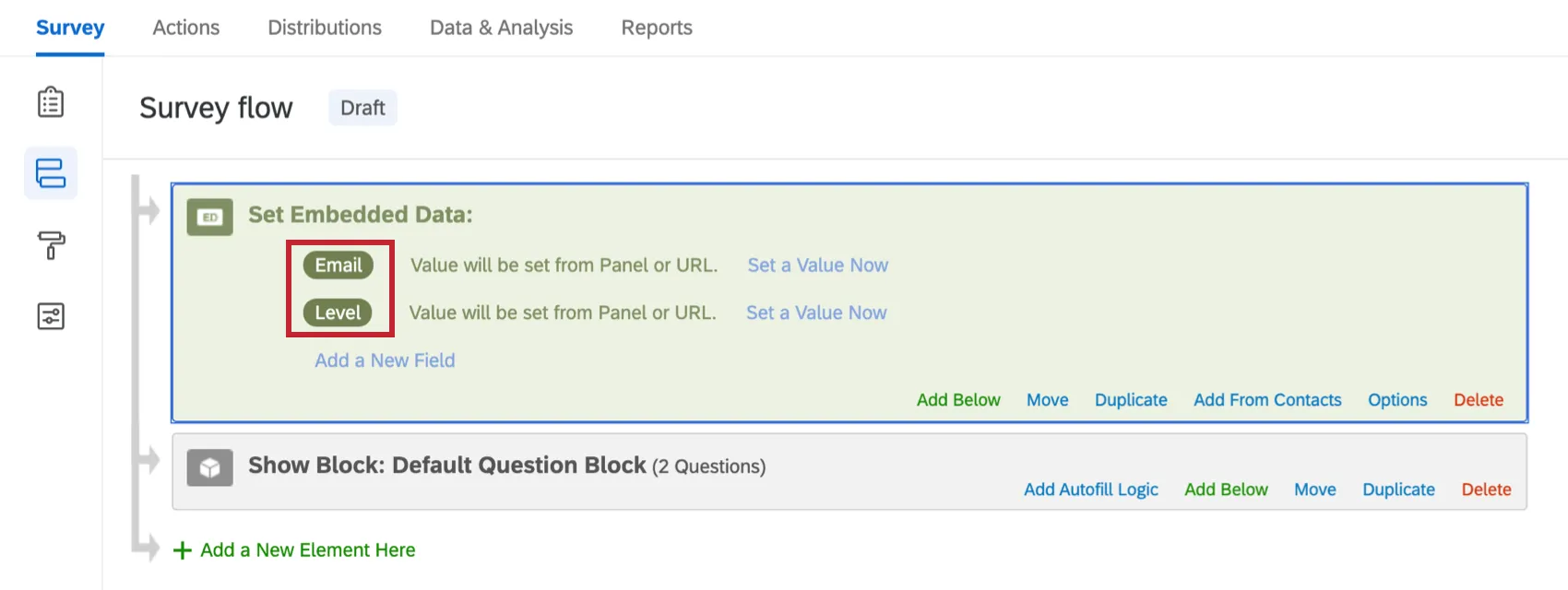
Task: Open the Survey options settings icon
Action: tap(51, 316)
